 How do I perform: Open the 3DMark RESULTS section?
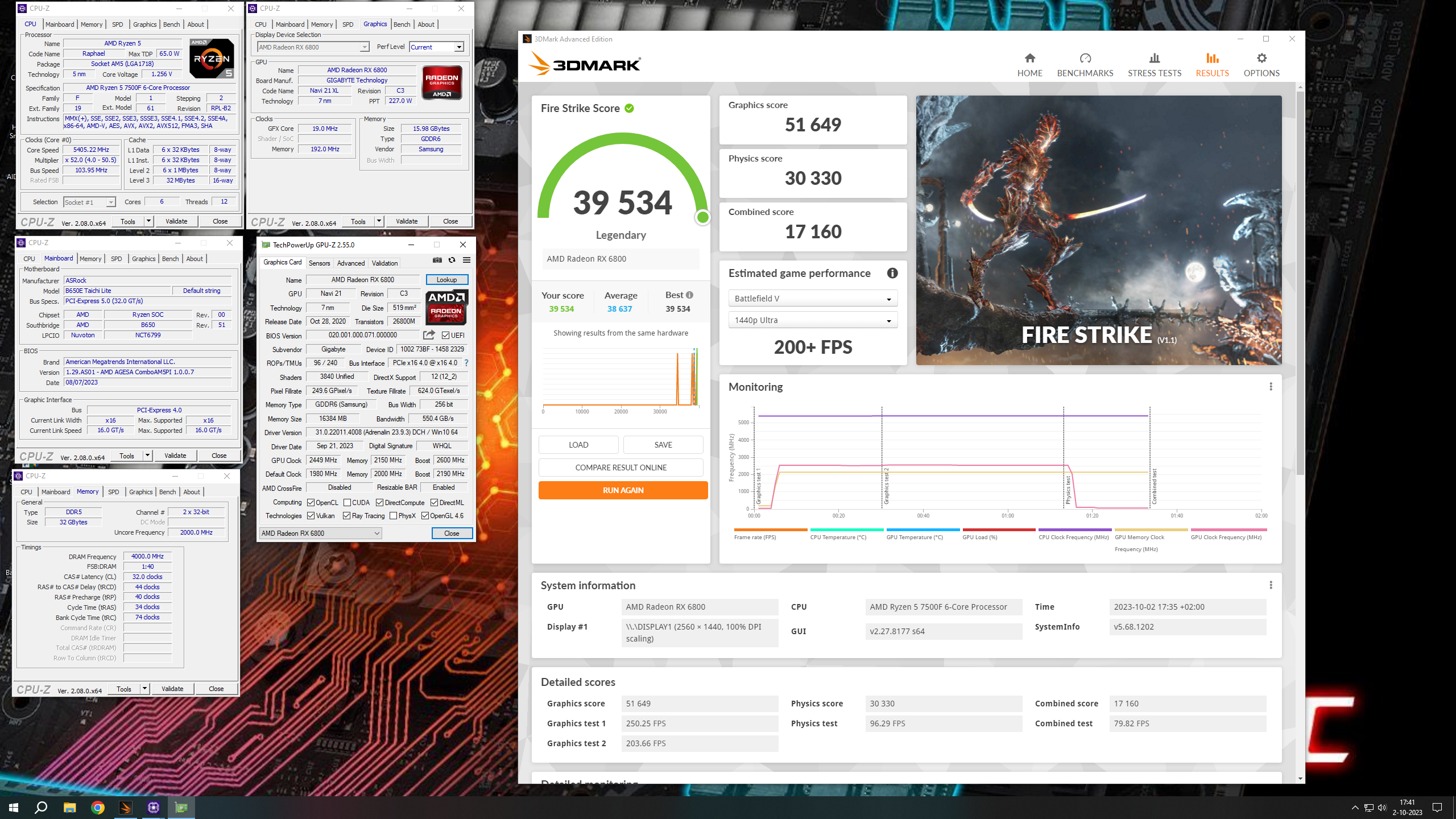click(1212, 65)
